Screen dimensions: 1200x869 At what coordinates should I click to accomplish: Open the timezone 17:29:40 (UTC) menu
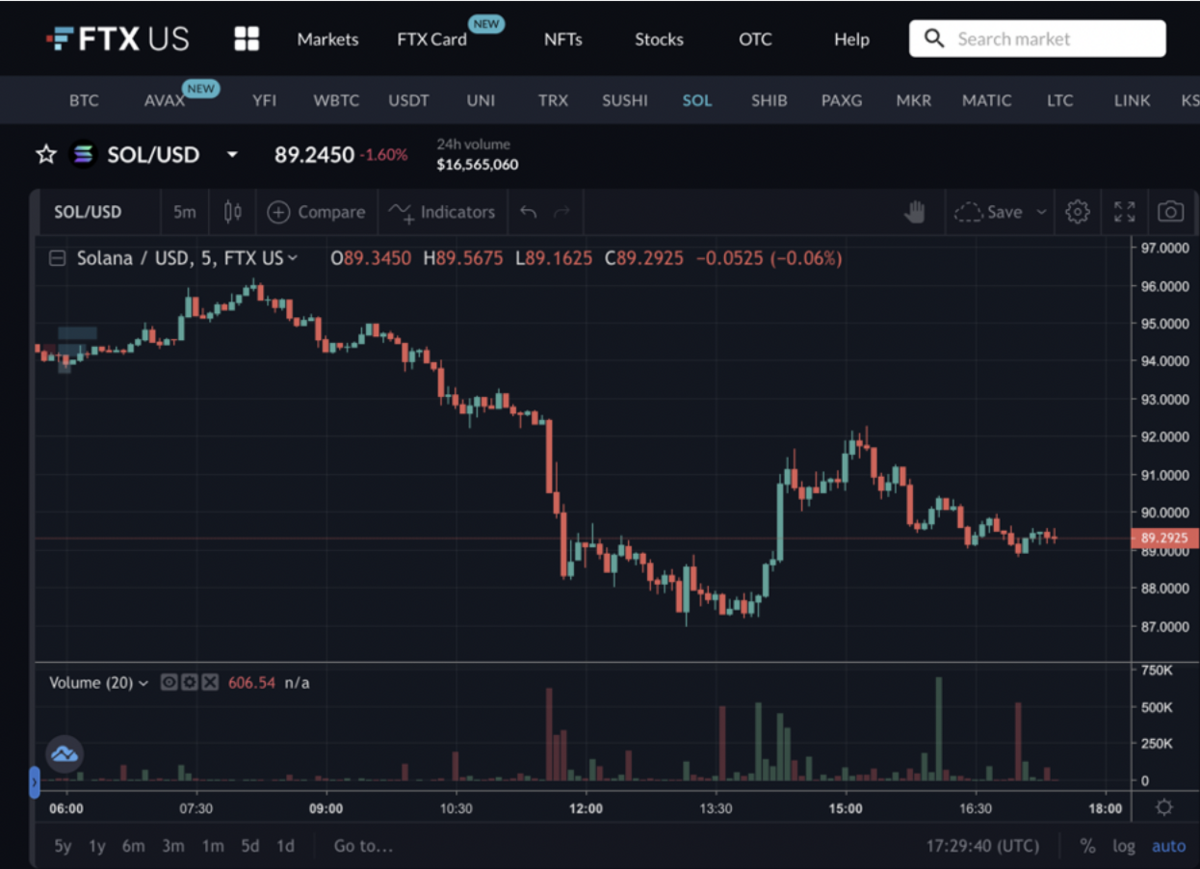click(x=985, y=846)
